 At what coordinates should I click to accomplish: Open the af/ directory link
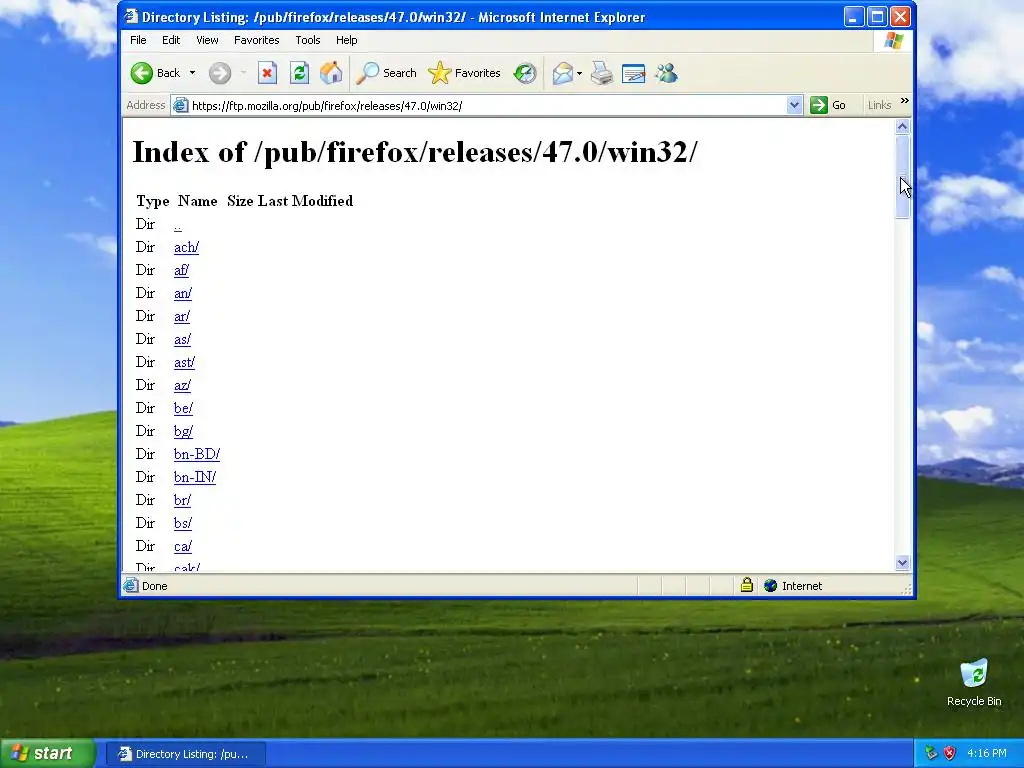point(181,270)
